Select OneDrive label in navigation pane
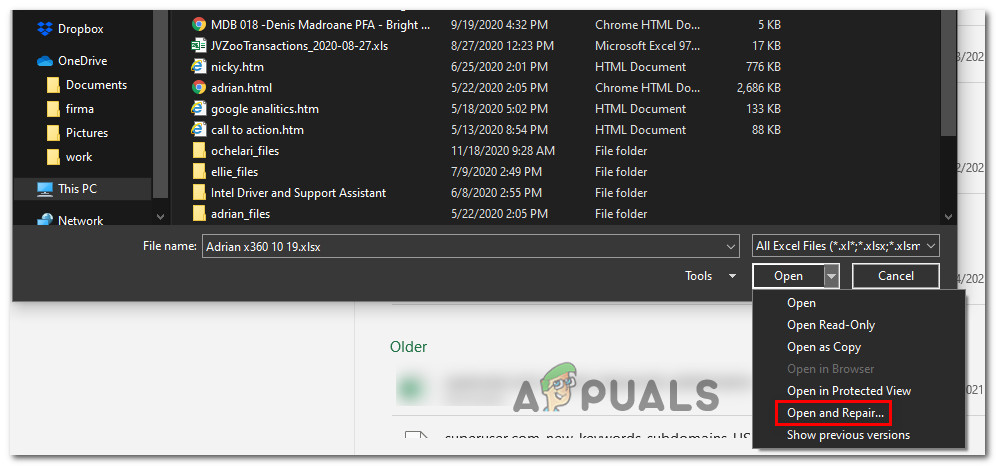The height and width of the screenshot is (466, 996). point(83,61)
